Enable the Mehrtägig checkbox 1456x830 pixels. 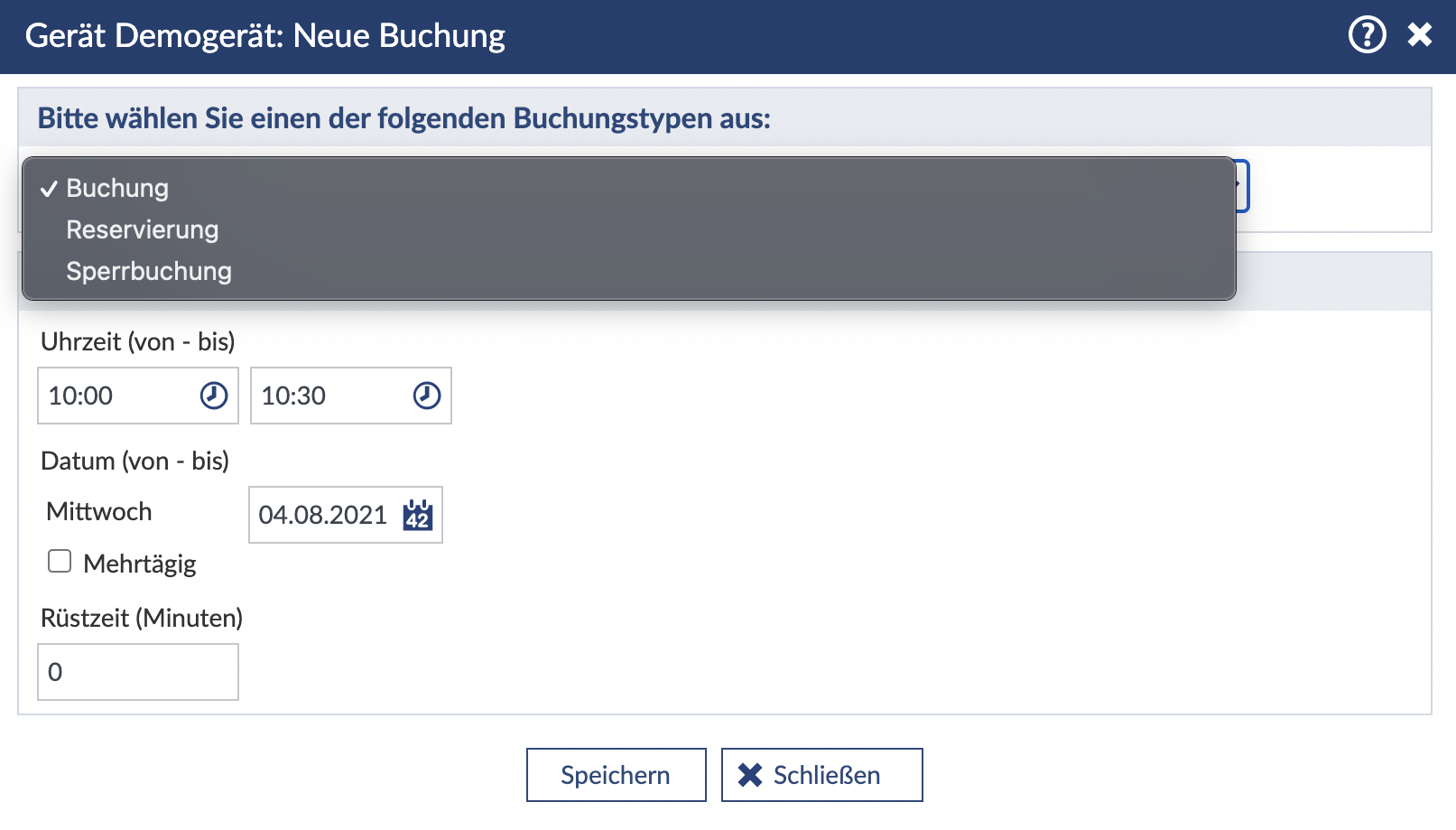tap(60, 562)
